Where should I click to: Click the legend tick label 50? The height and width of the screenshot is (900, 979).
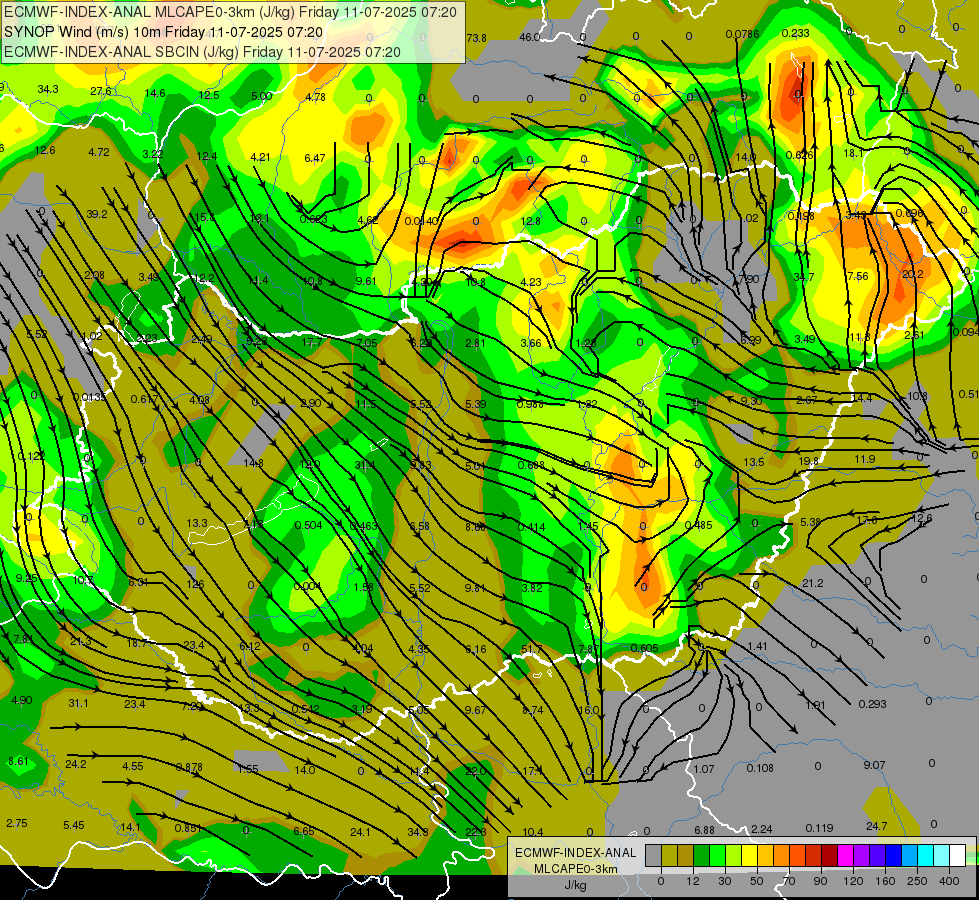point(757,881)
